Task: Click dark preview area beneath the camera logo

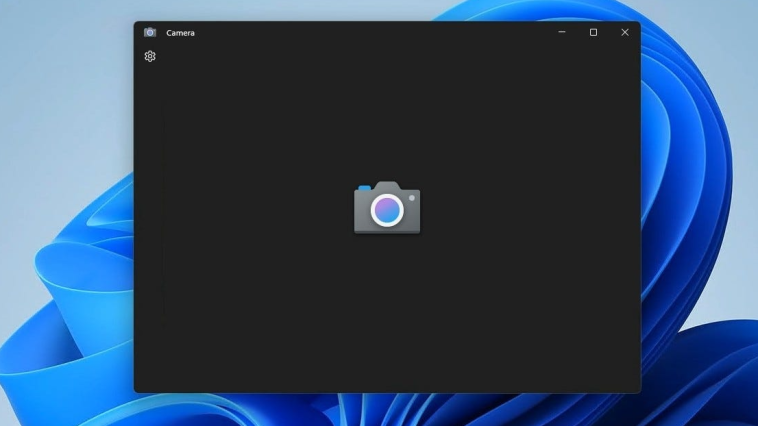Action: pos(387,320)
